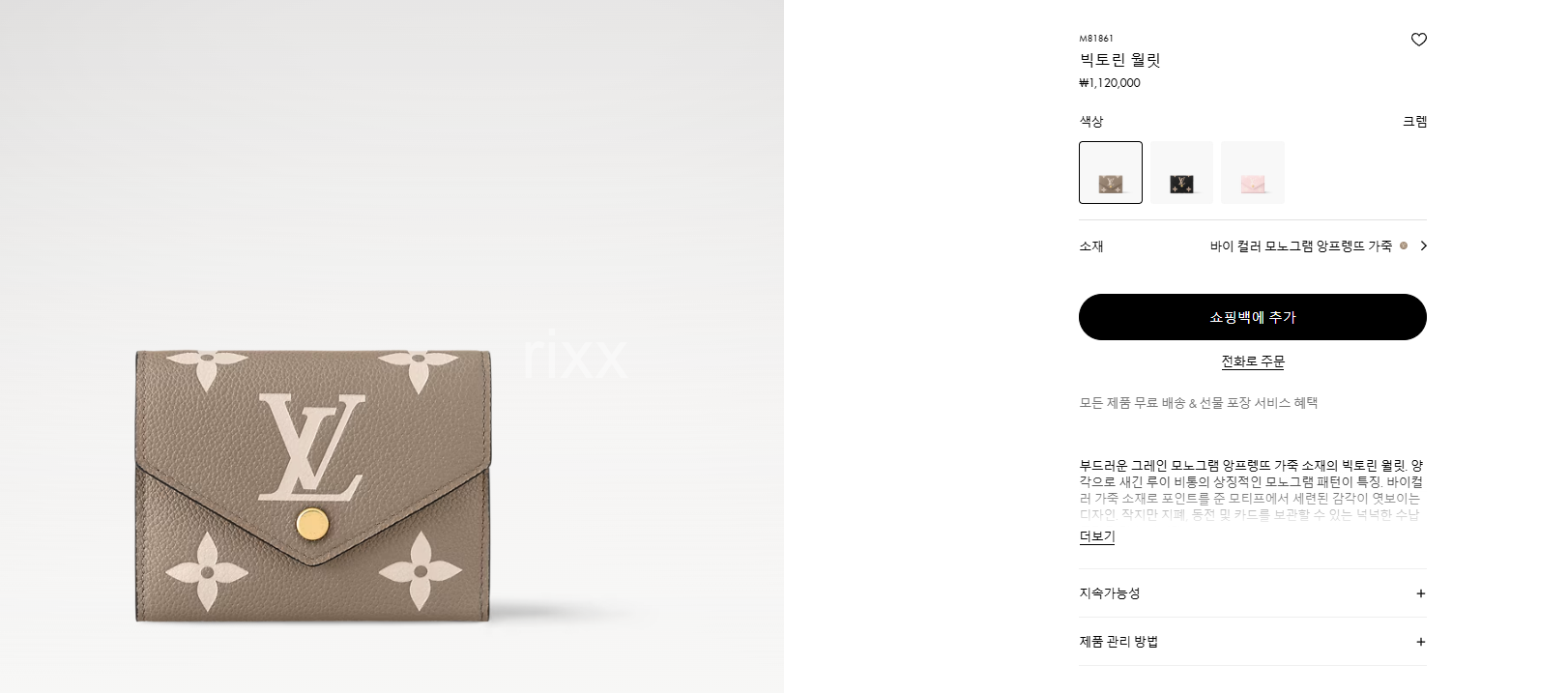Image resolution: width=1568 pixels, height=693 pixels.
Task: Select the black color wallet swatch
Action: click(1181, 173)
